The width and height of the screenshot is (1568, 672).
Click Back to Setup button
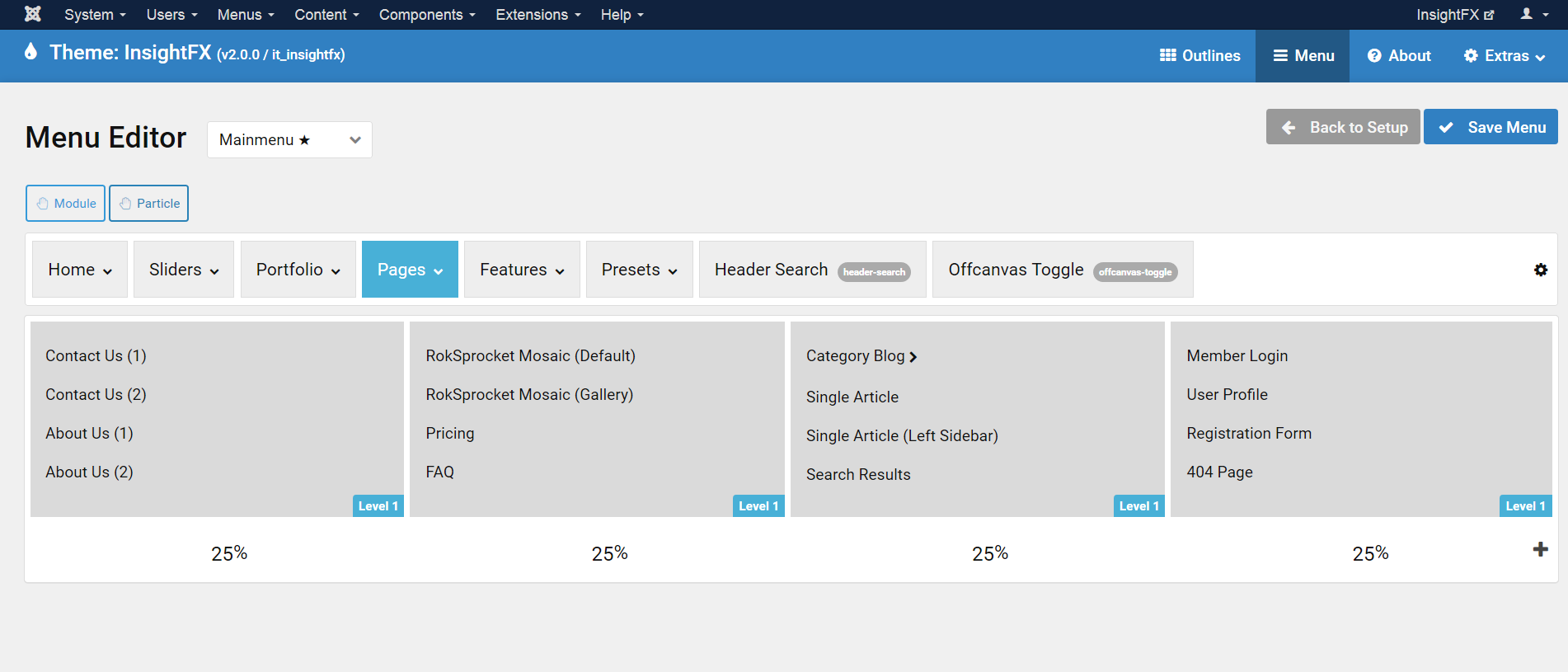[1343, 127]
